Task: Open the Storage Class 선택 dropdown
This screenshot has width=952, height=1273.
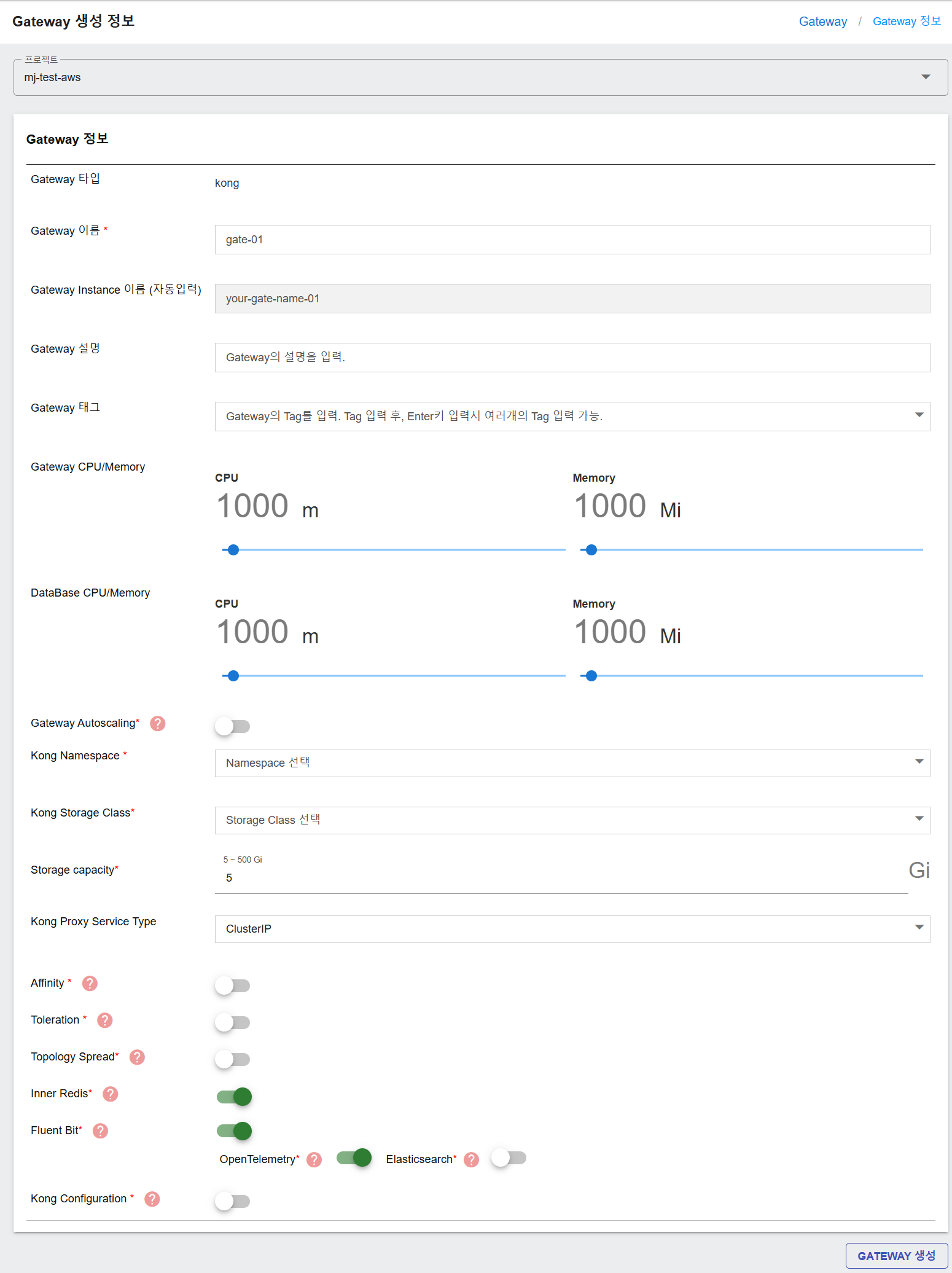Action: (572, 820)
